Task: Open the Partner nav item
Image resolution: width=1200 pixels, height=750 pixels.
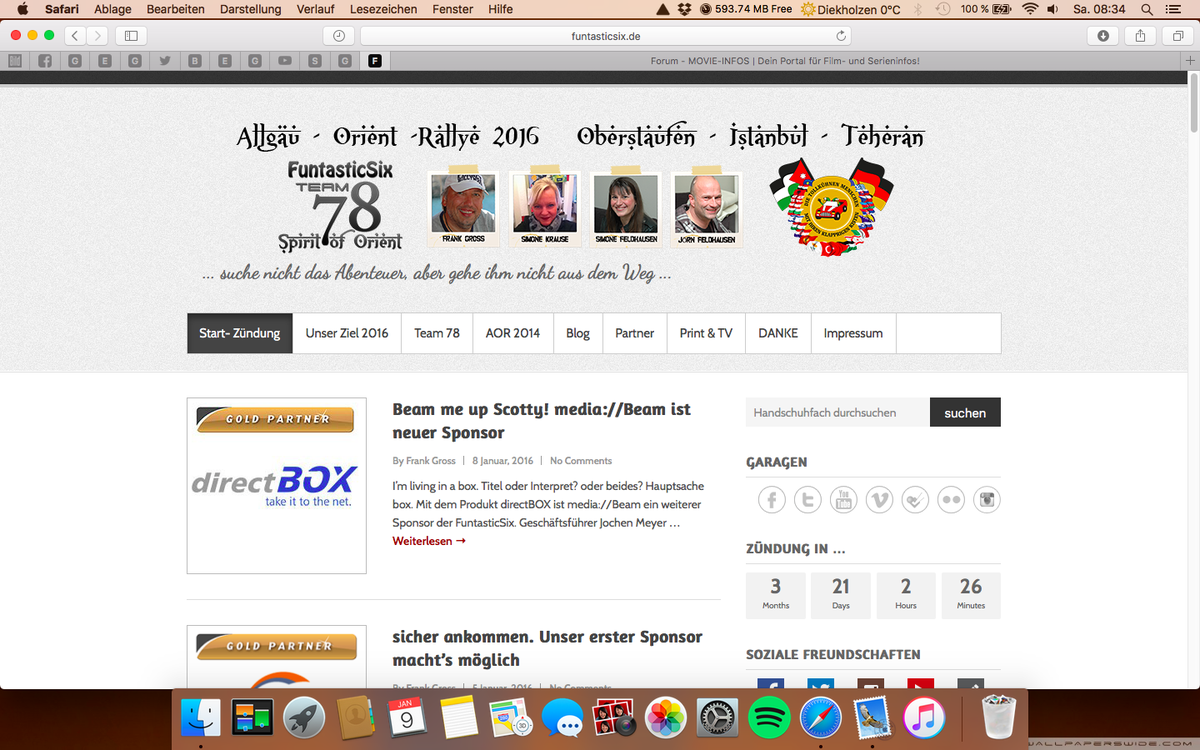Action: (x=635, y=333)
